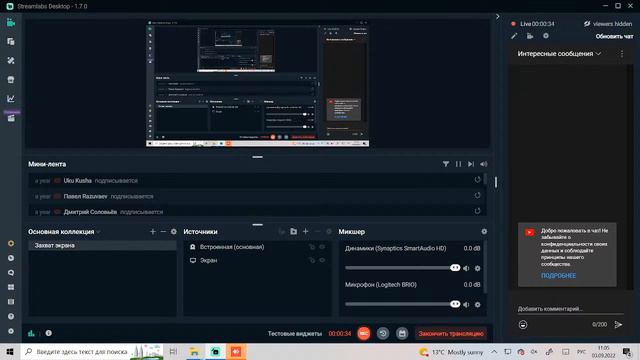The width and height of the screenshot is (640, 360).
Task: Click Закончить трансляцию to end stream
Action: 451,333
